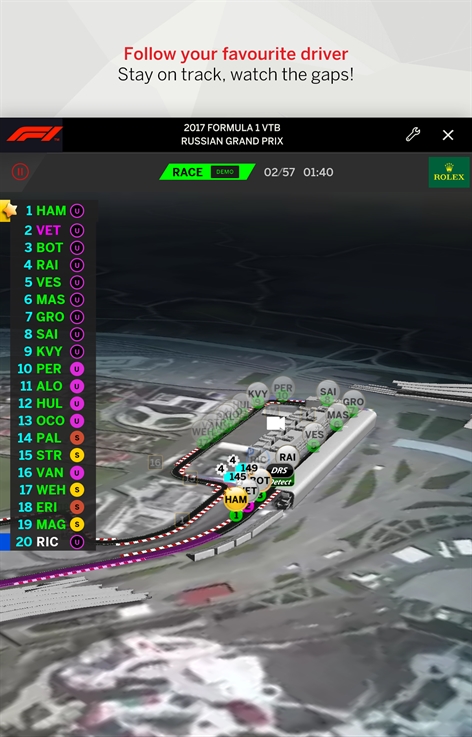
Task: Select VET in position 2
Action: point(48,230)
